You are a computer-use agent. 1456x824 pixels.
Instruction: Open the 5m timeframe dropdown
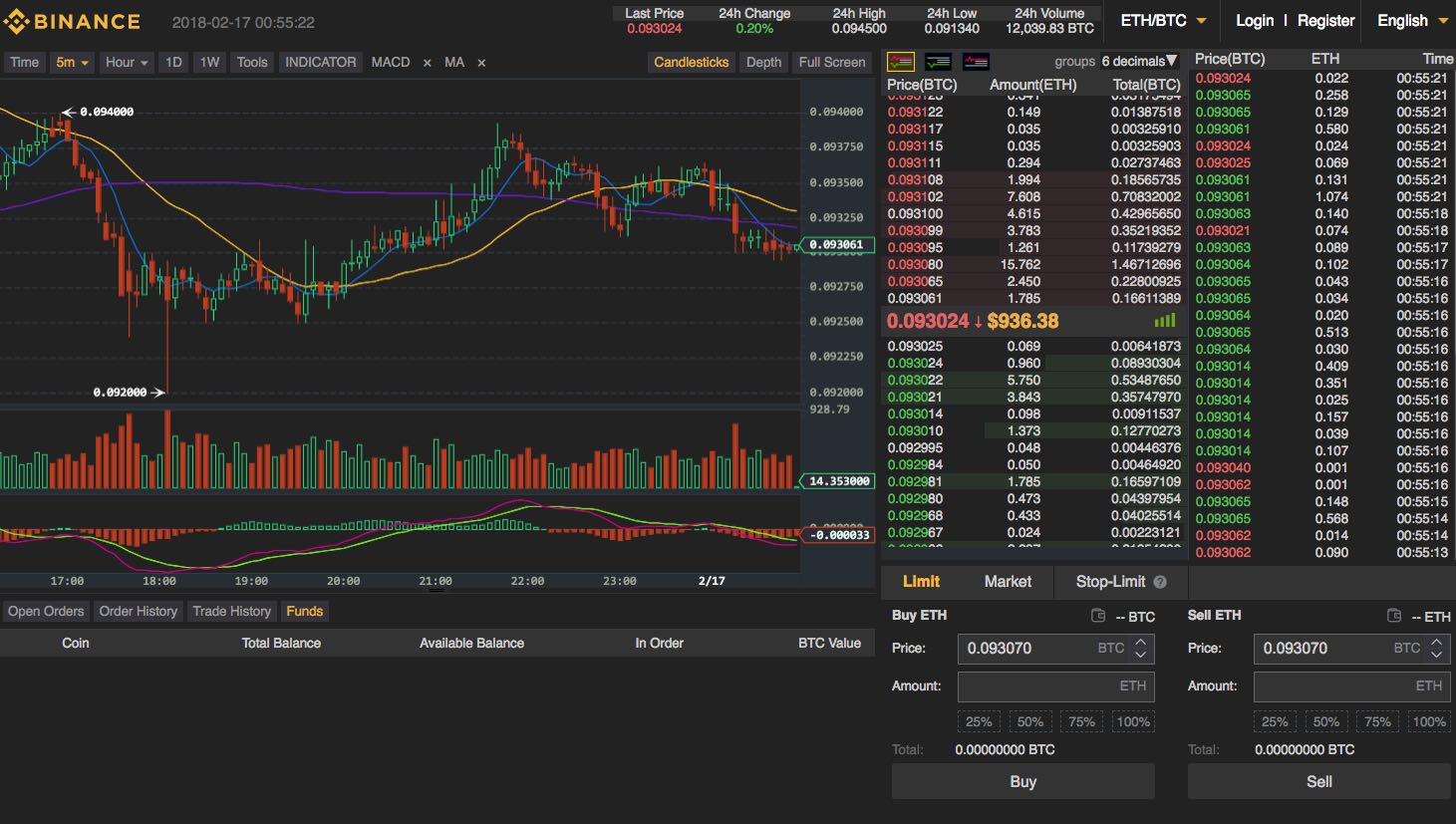click(x=71, y=62)
